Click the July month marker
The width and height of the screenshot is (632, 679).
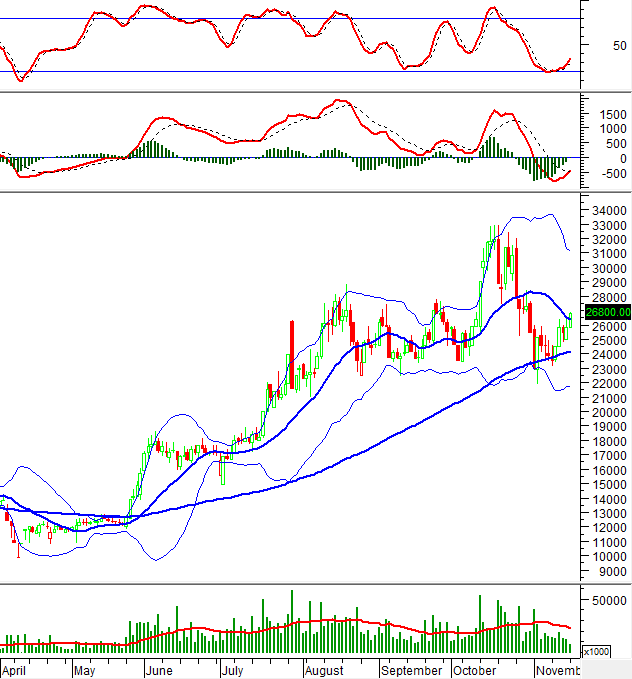(231, 670)
